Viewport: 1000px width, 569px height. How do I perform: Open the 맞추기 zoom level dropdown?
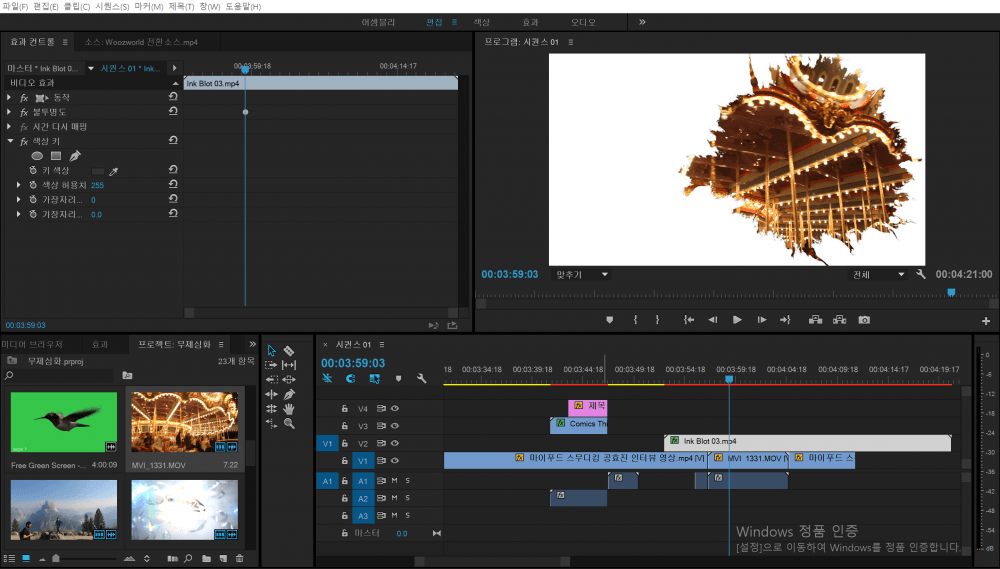(x=581, y=274)
